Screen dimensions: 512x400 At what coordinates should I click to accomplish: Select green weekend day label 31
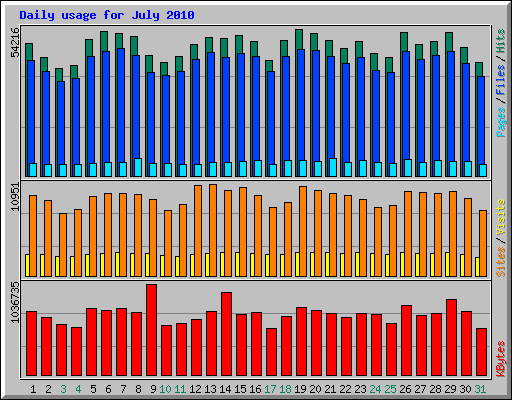(x=480, y=389)
